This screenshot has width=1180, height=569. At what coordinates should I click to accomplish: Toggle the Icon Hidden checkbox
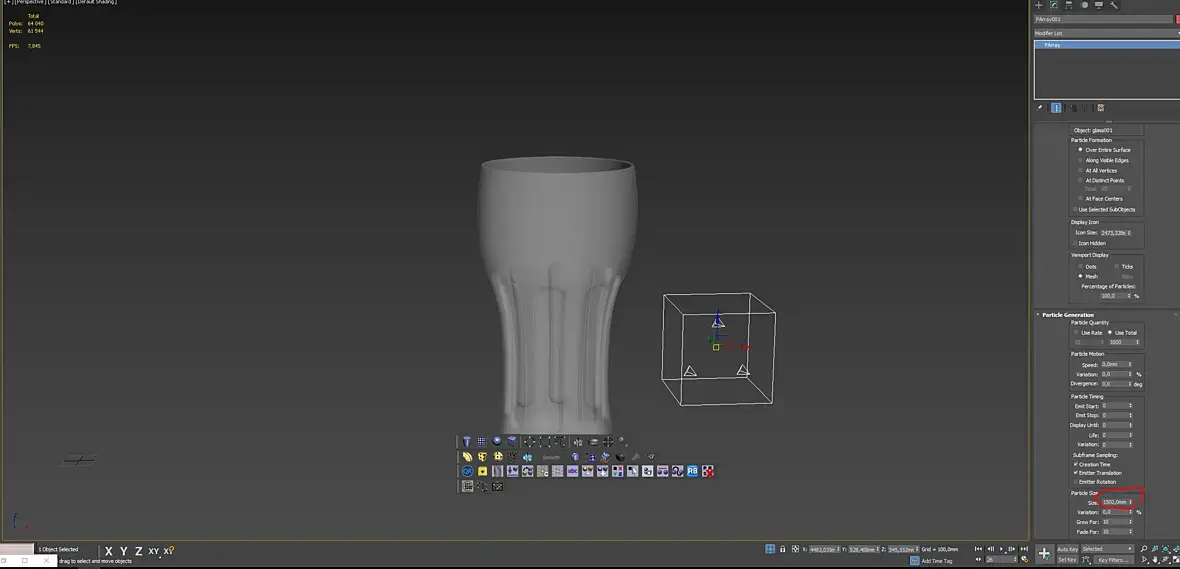coord(1089,243)
